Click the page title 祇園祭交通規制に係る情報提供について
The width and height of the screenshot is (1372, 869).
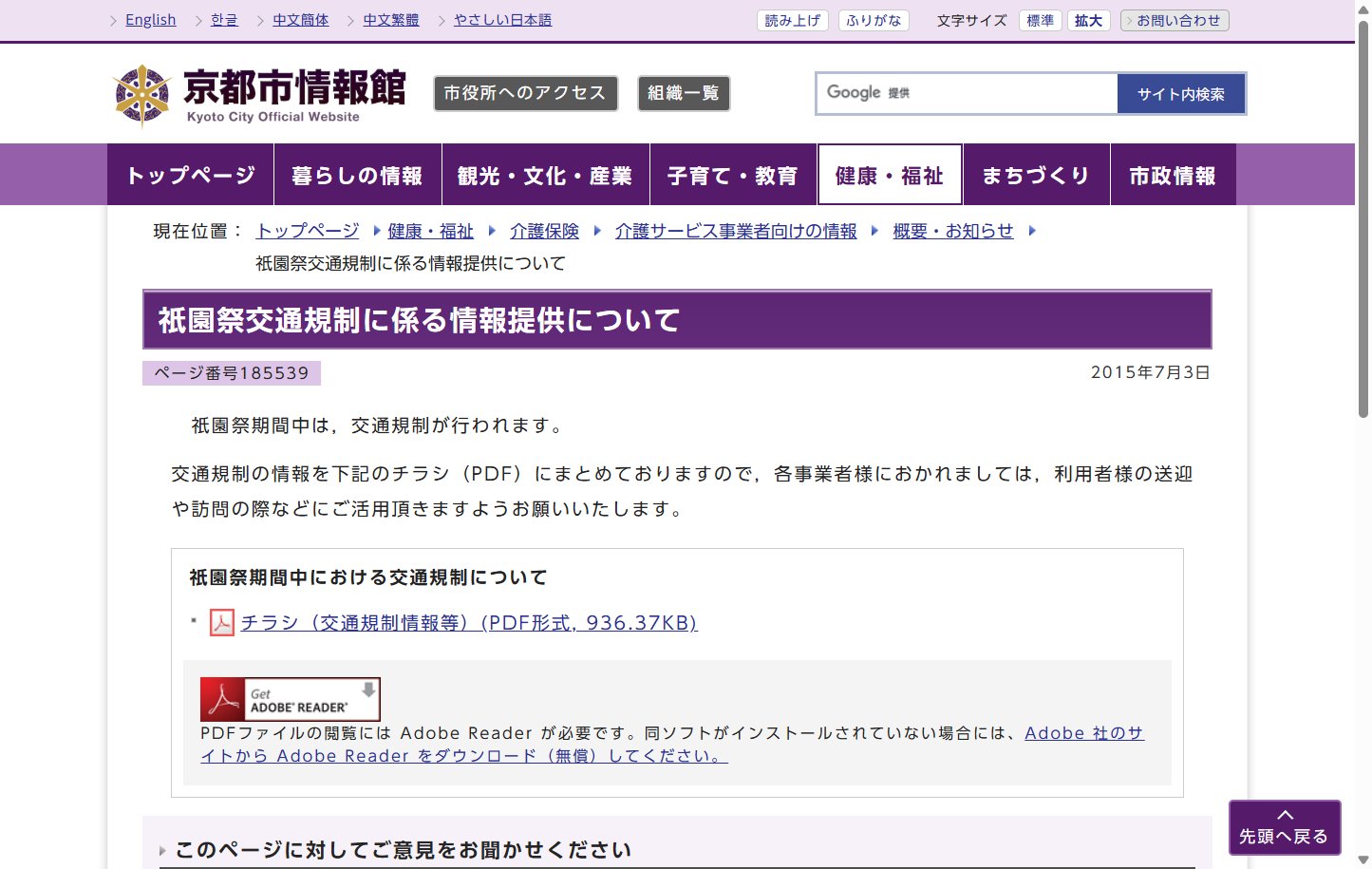[x=419, y=320]
